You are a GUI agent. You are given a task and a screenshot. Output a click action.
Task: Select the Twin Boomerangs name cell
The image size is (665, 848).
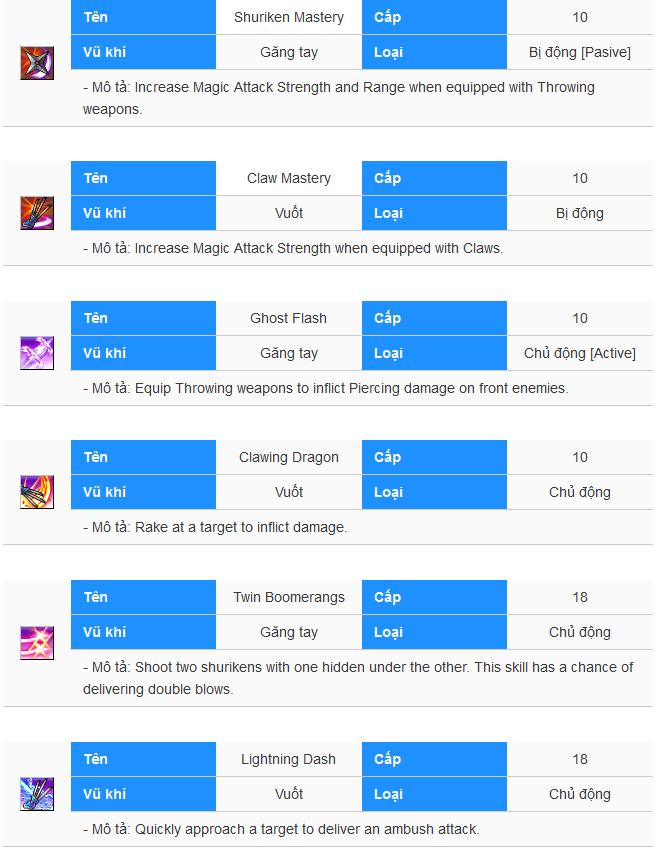click(289, 597)
